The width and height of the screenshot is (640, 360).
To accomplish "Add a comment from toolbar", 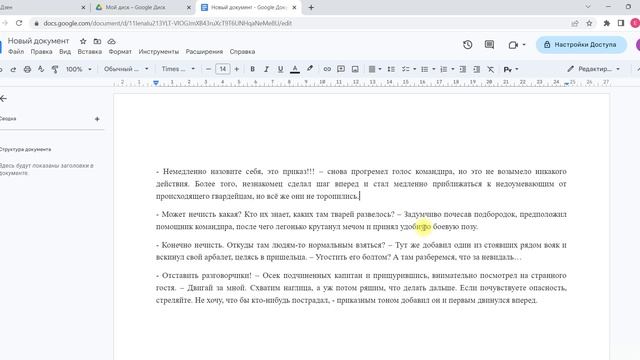I will pyautogui.click(x=341, y=69).
